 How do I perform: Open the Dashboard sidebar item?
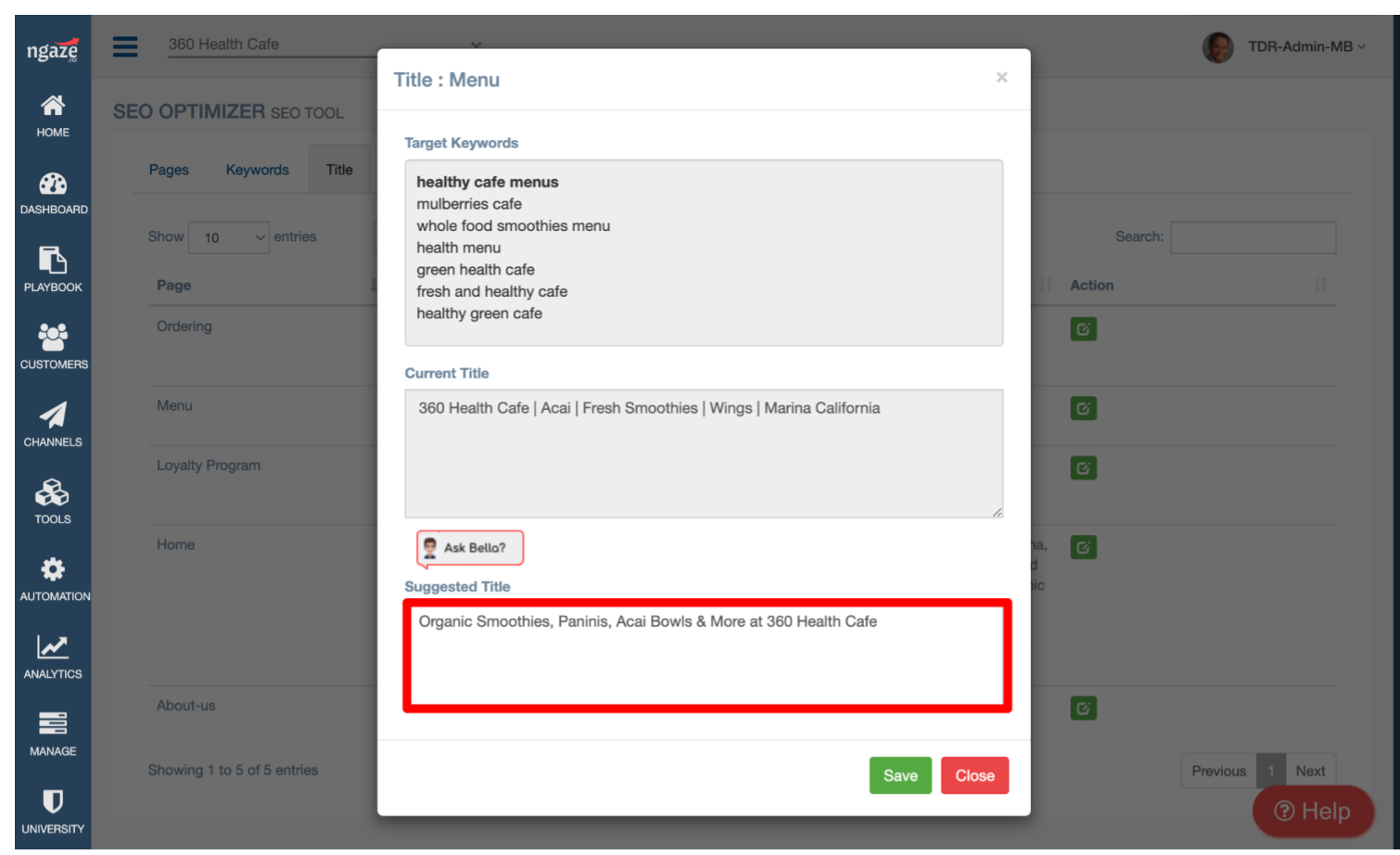point(53,193)
